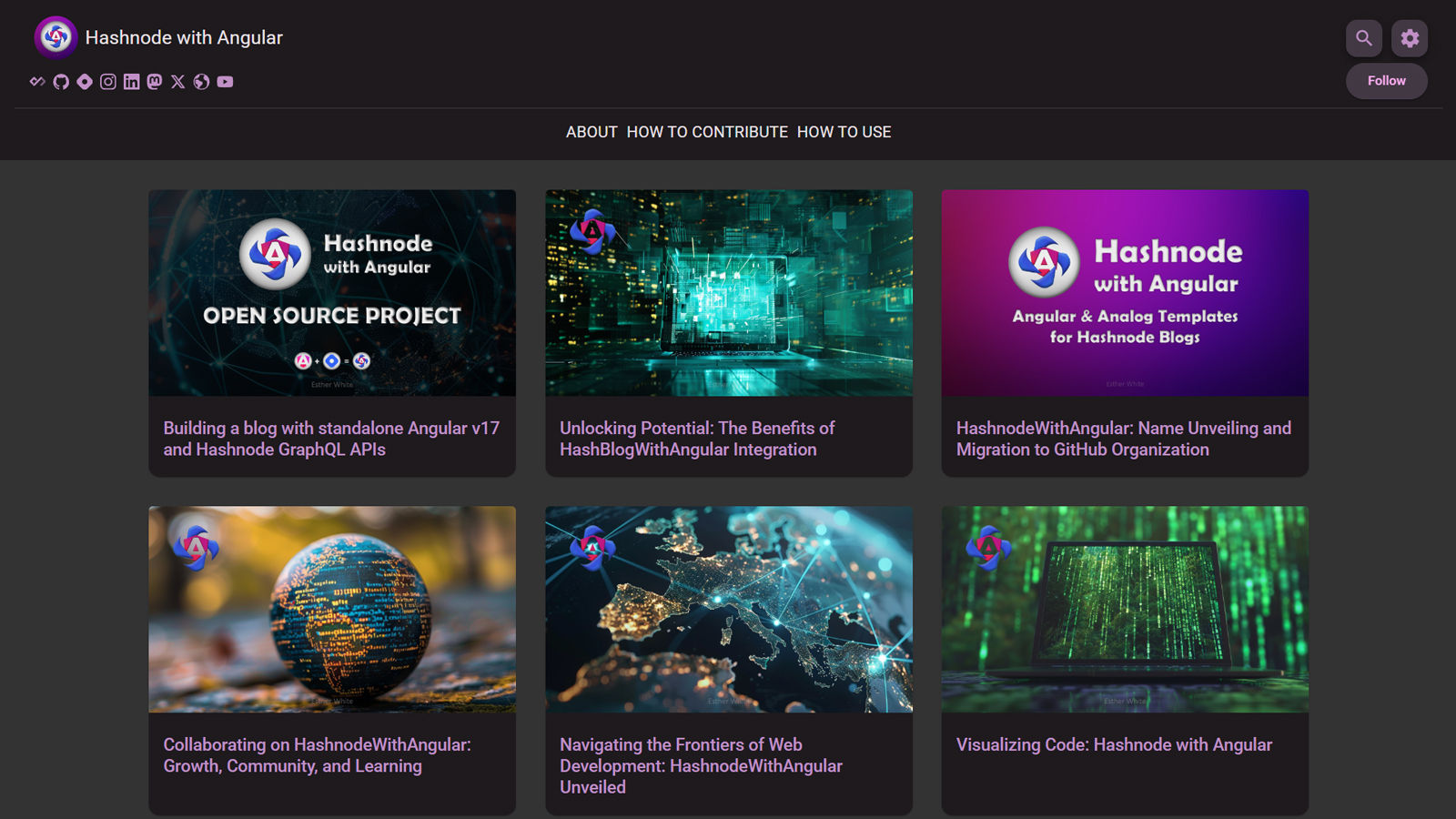Click the Open Source Project cover image
Screen dimensions: 1456x819
pyautogui.click(x=332, y=293)
